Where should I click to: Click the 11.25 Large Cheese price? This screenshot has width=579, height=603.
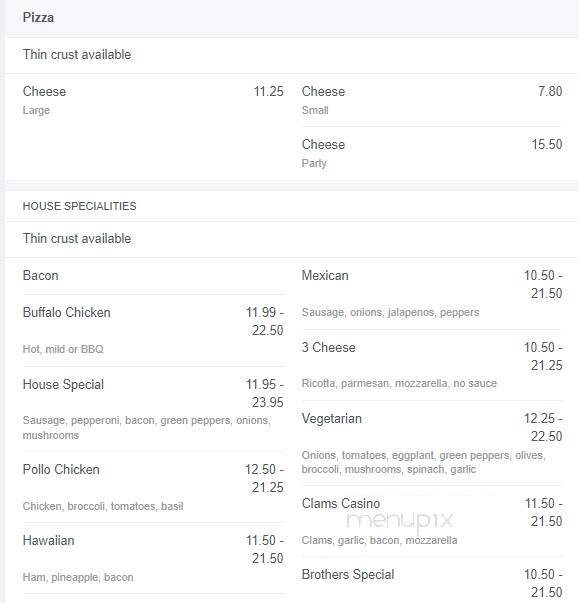click(x=268, y=92)
